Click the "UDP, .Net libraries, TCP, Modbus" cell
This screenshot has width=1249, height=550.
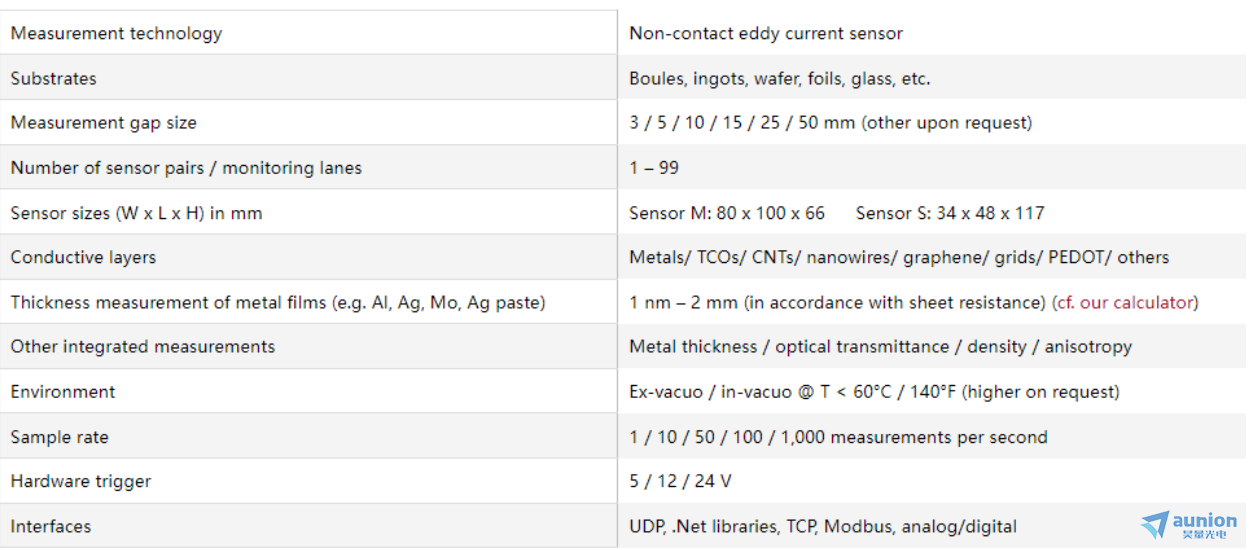coord(822,526)
